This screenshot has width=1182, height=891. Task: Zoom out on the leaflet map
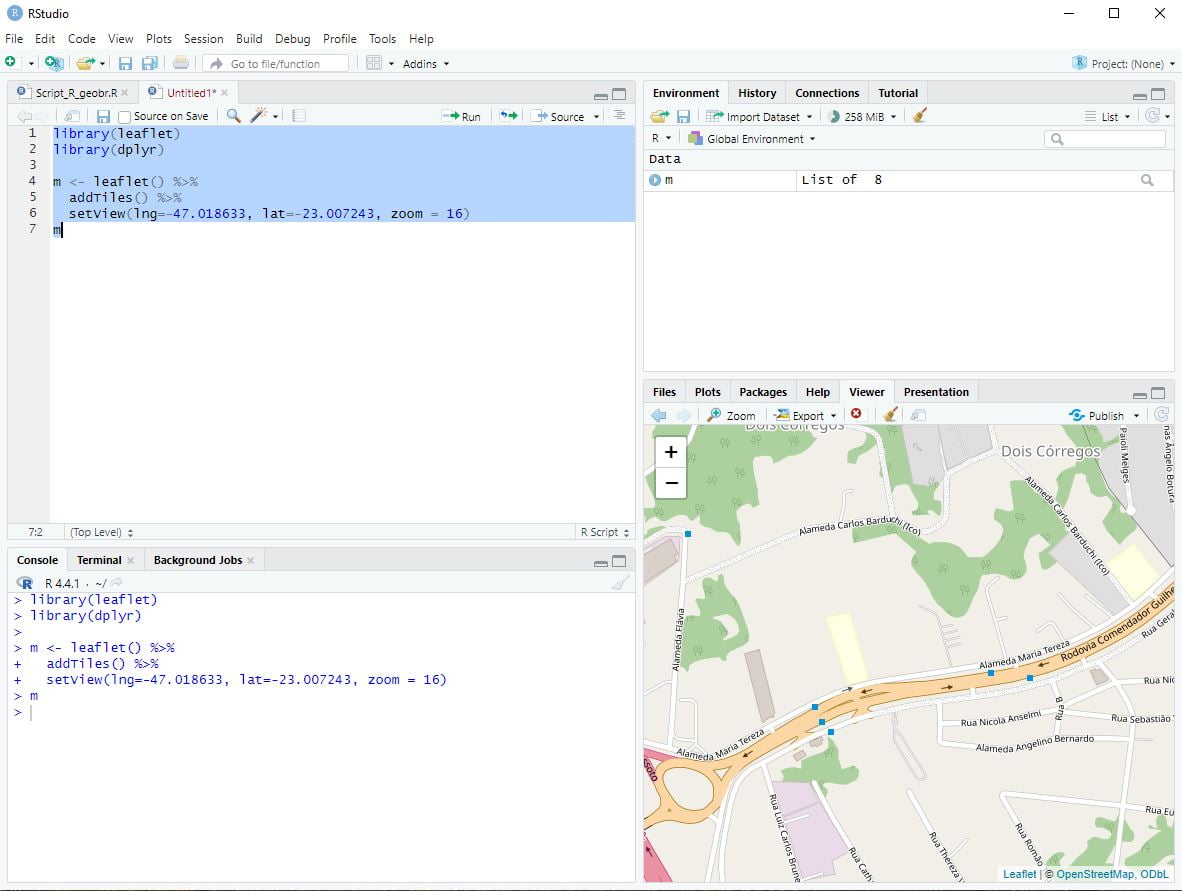pos(671,483)
